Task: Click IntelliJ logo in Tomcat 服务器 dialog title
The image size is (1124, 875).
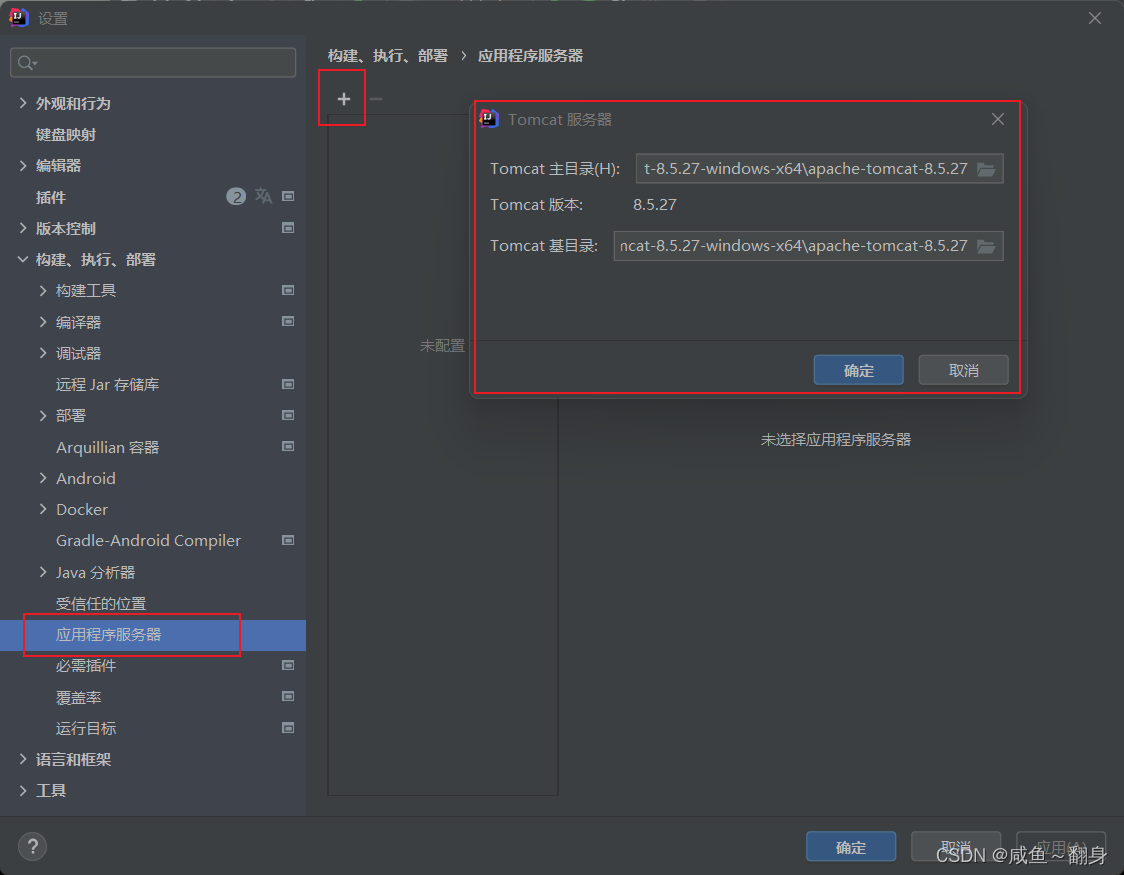Action: (x=489, y=119)
